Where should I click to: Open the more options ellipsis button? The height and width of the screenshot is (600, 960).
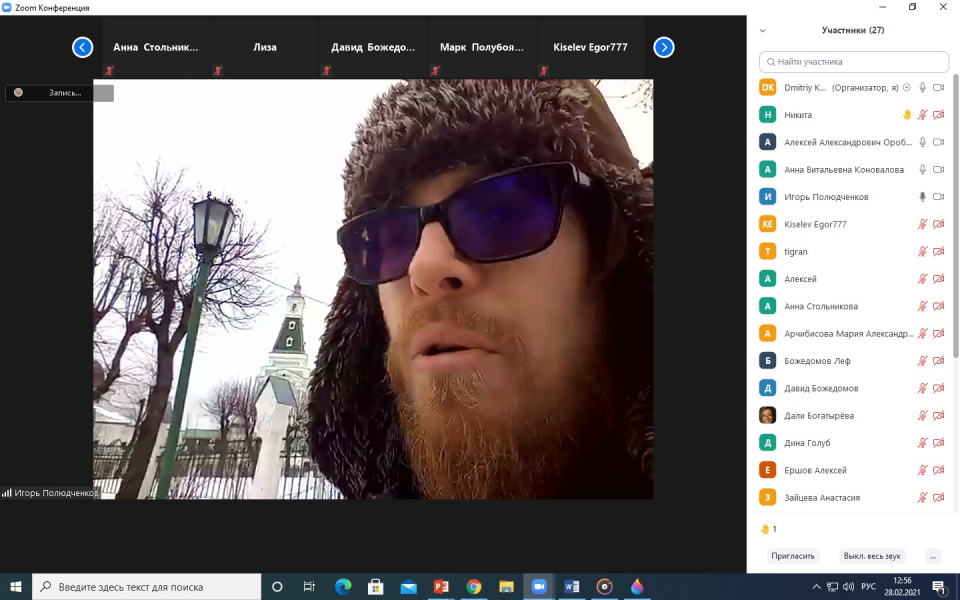933,557
